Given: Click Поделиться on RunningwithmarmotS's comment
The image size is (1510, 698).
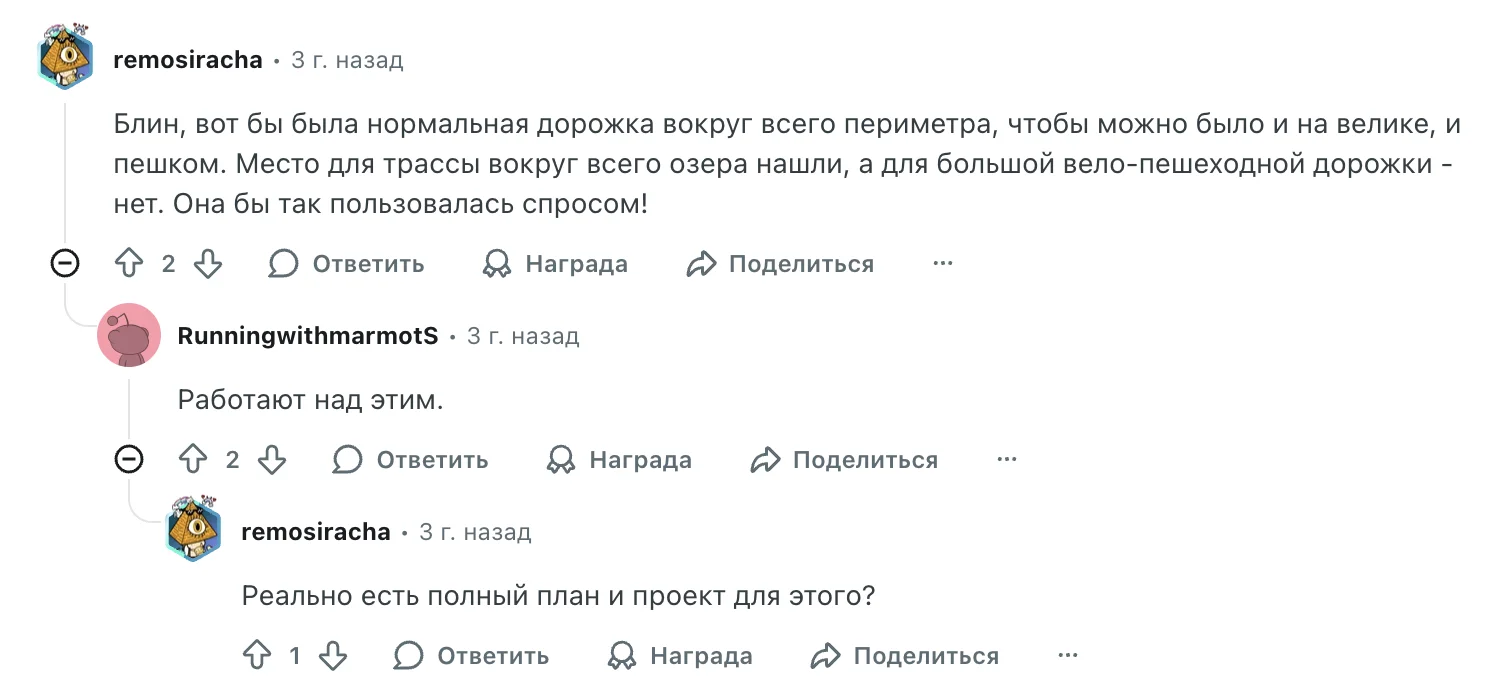Looking at the screenshot, I should [844, 460].
